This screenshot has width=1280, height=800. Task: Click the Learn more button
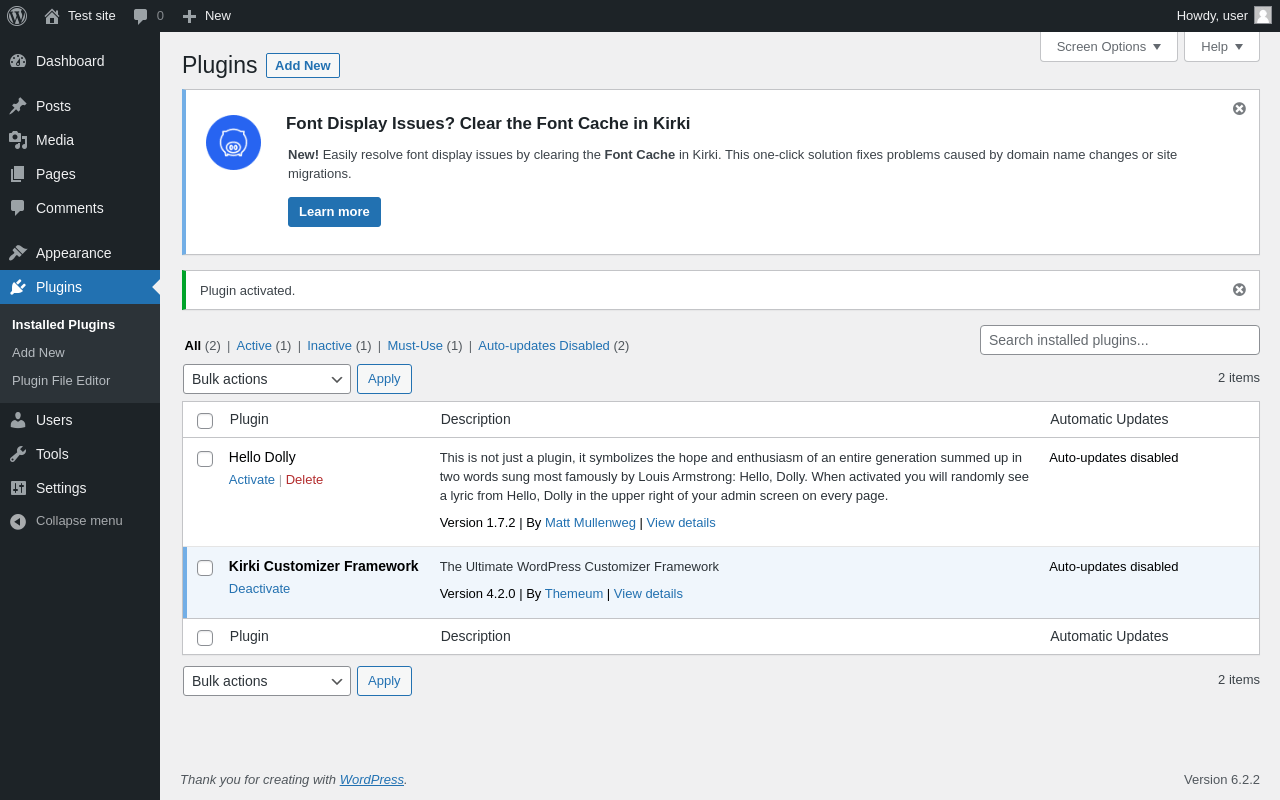pos(334,212)
